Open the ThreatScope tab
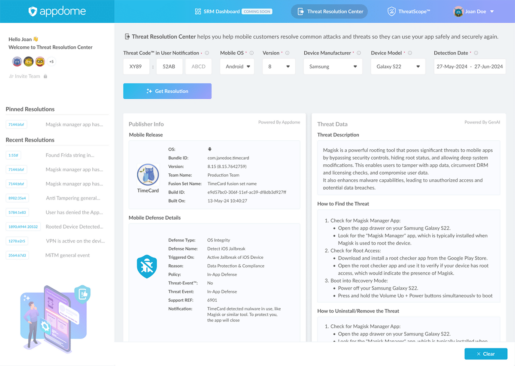This screenshot has height=366, width=515. [x=409, y=11]
